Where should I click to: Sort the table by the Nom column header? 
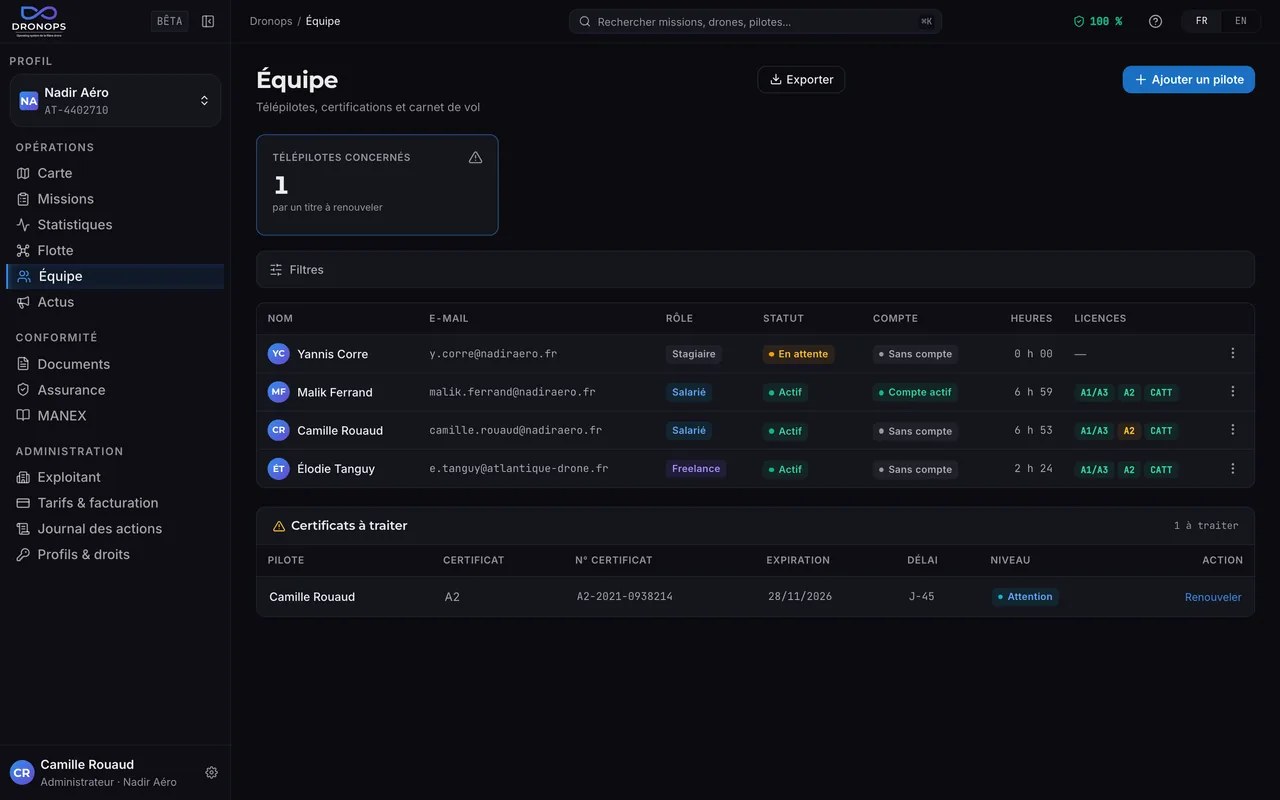pyautogui.click(x=280, y=318)
